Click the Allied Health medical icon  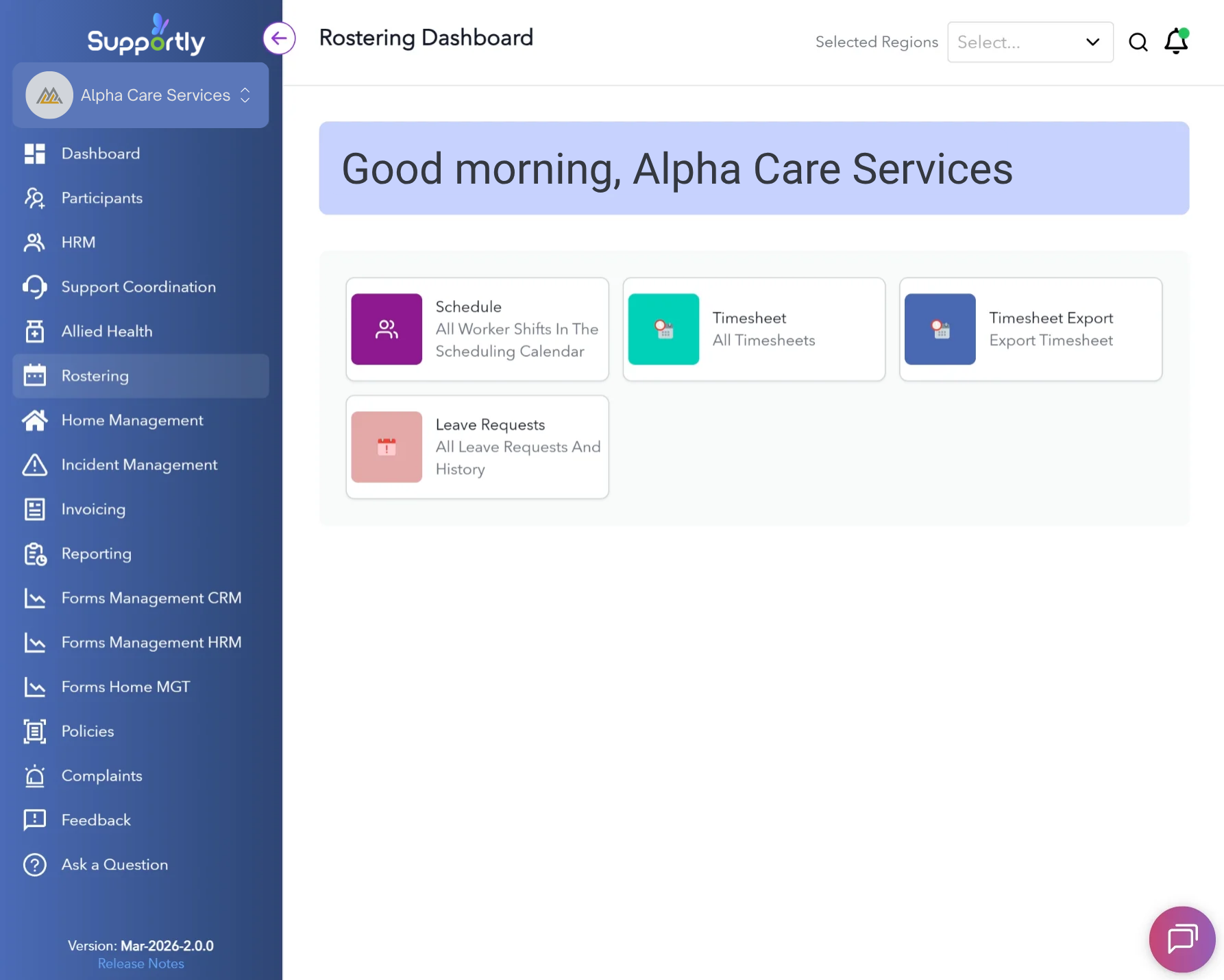click(35, 332)
